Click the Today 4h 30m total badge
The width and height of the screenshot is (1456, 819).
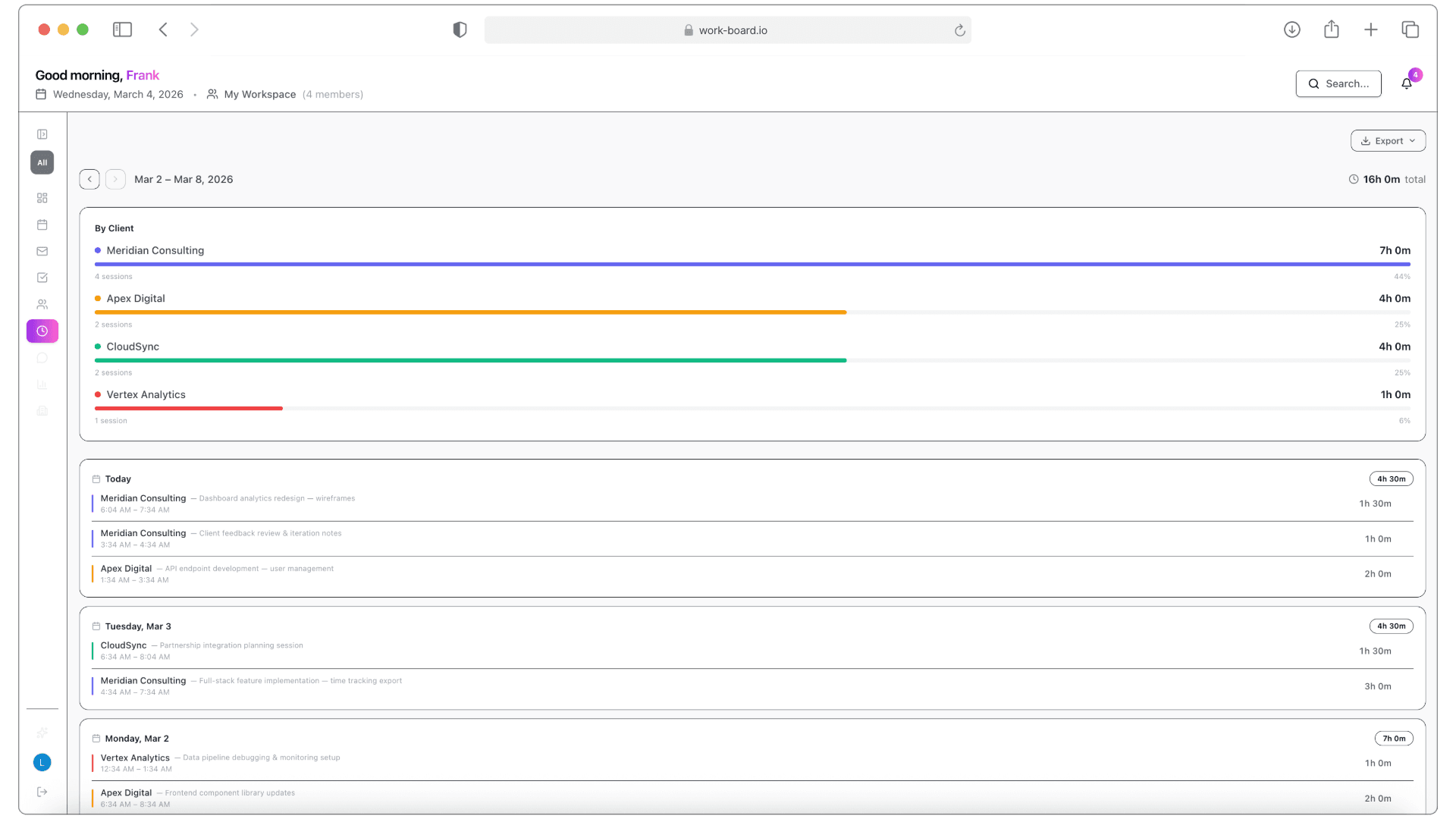click(x=1392, y=479)
